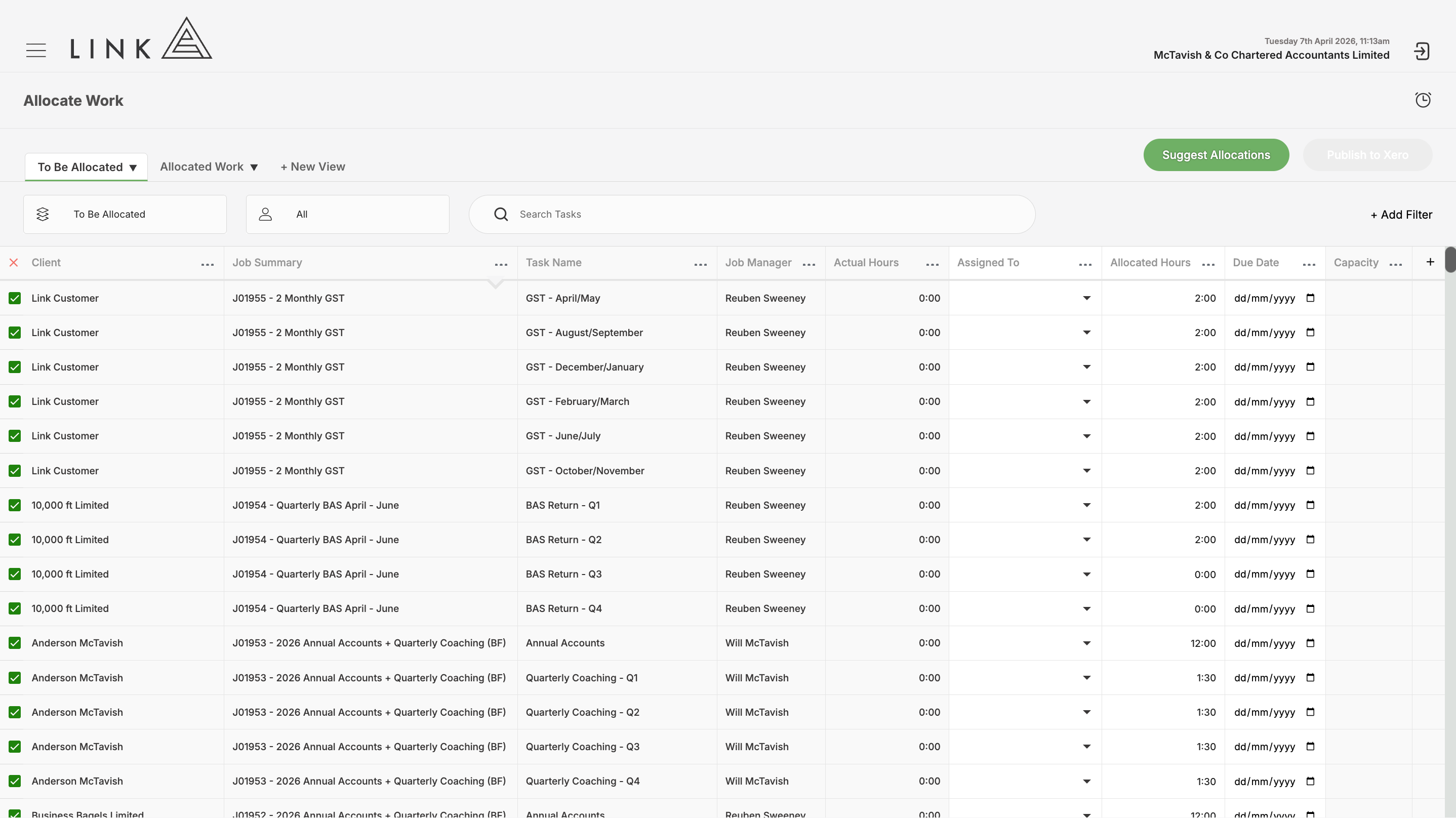Screen dimensions: 1456x818
Task: Open the timer clock icon
Action: [x=1423, y=100]
